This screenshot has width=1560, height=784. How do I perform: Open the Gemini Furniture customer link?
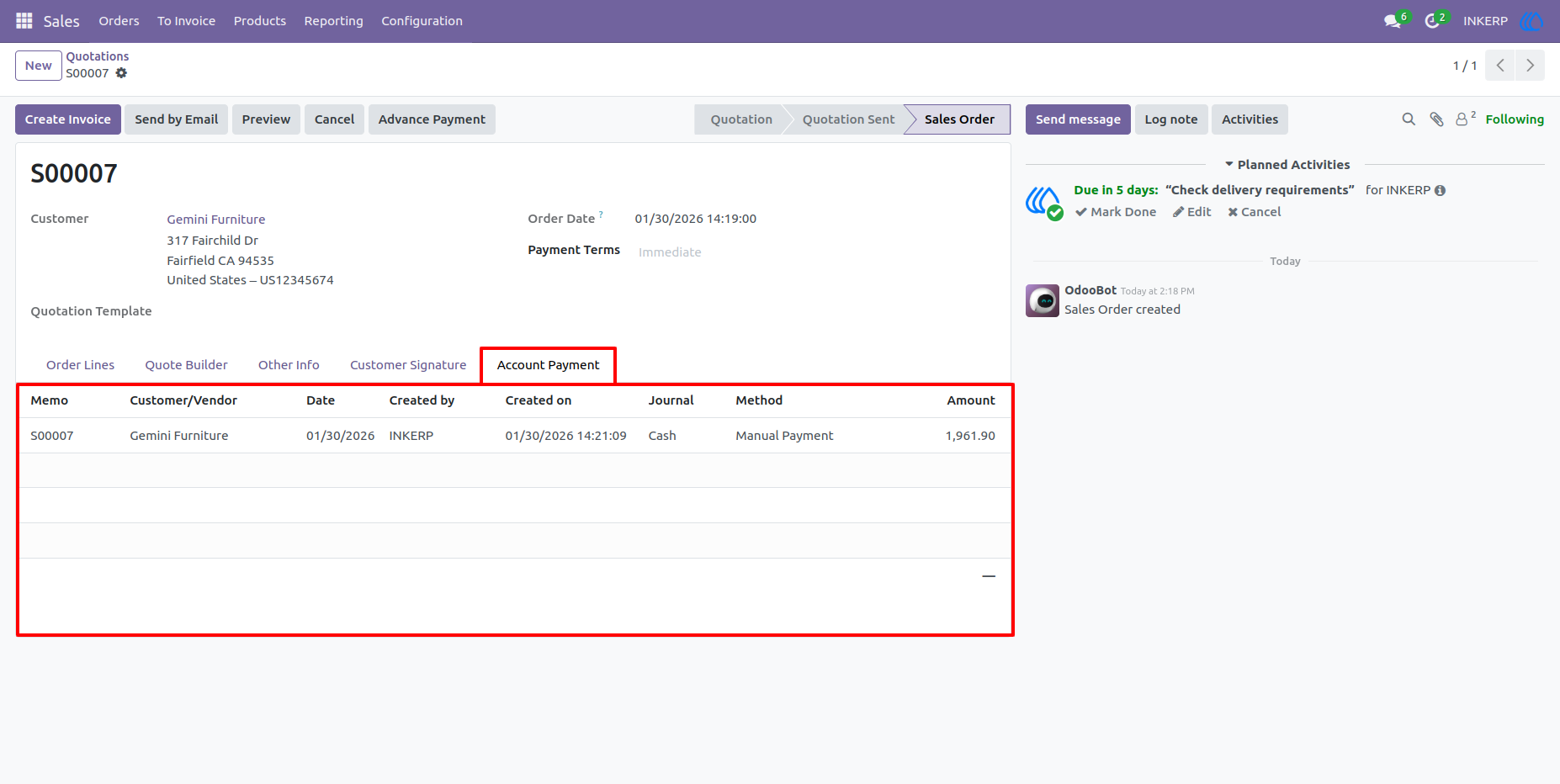[216, 220]
